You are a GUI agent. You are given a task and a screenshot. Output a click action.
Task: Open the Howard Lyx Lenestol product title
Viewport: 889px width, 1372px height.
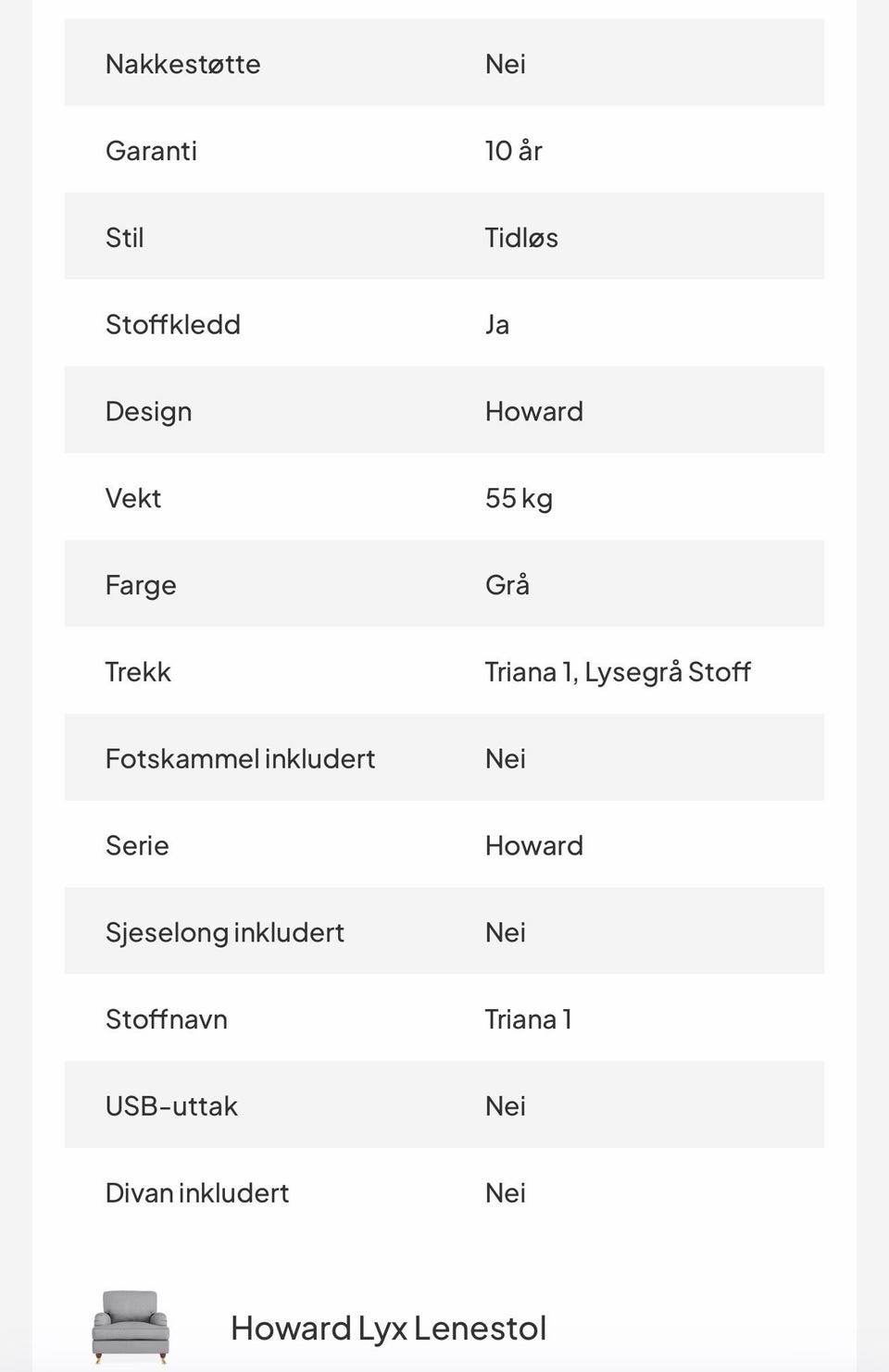pos(388,1328)
